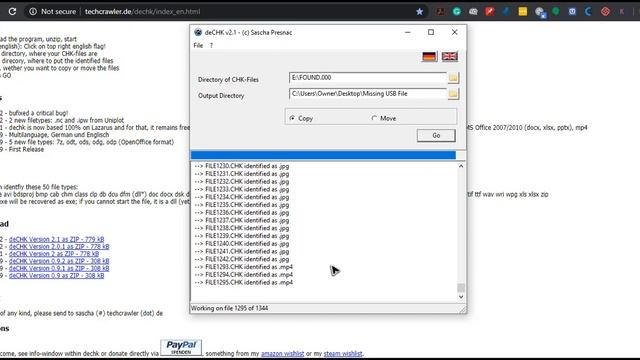Donate via the PayPal Spenden button
The width and height of the screenshot is (640, 360).
(181, 347)
